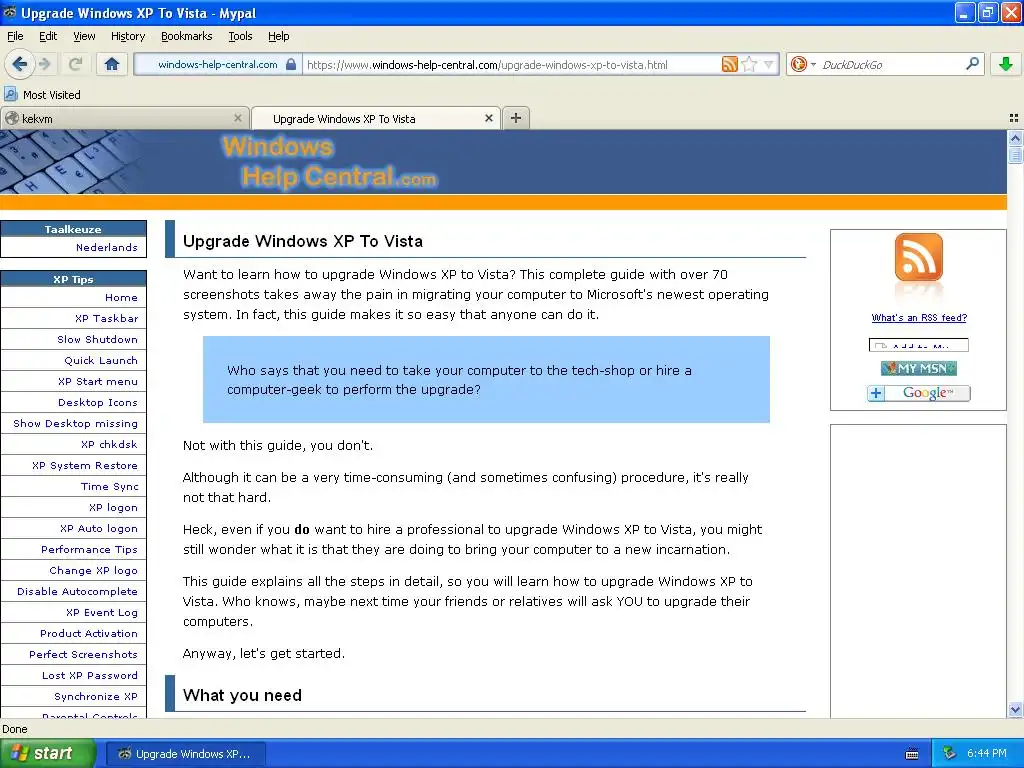This screenshot has width=1024, height=768.
Task: Click the RSS feed icon in address bar
Action: [x=729, y=64]
